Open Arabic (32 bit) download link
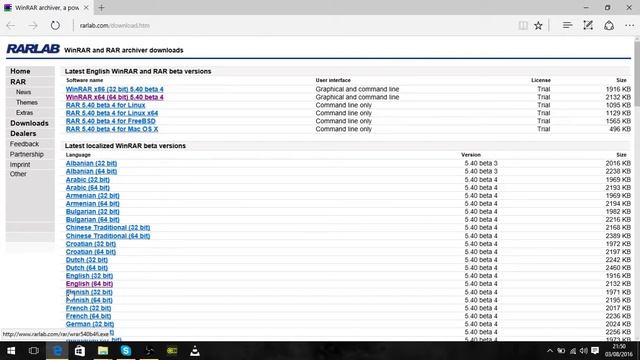Image resolution: width=640 pixels, height=360 pixels. pyautogui.click(x=88, y=180)
